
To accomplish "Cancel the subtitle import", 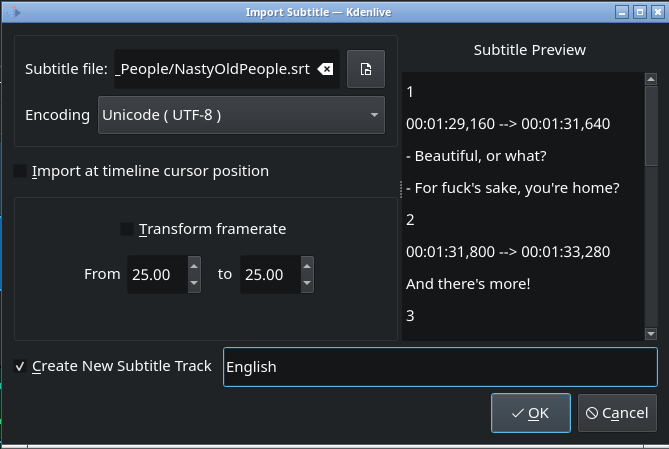I will click(617, 413).
